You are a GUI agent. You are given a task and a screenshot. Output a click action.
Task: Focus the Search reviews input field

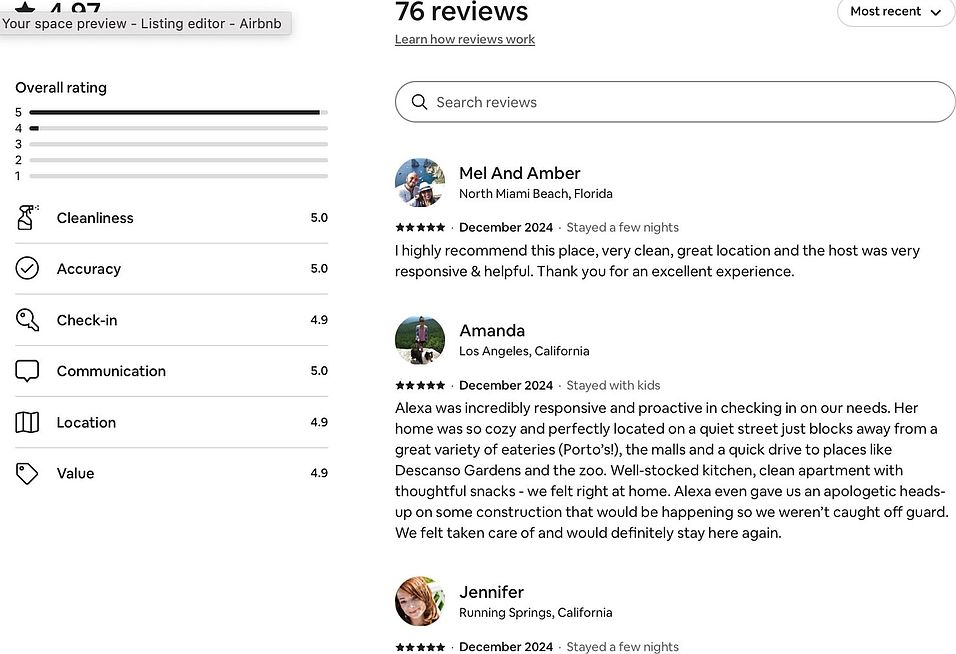tap(675, 102)
